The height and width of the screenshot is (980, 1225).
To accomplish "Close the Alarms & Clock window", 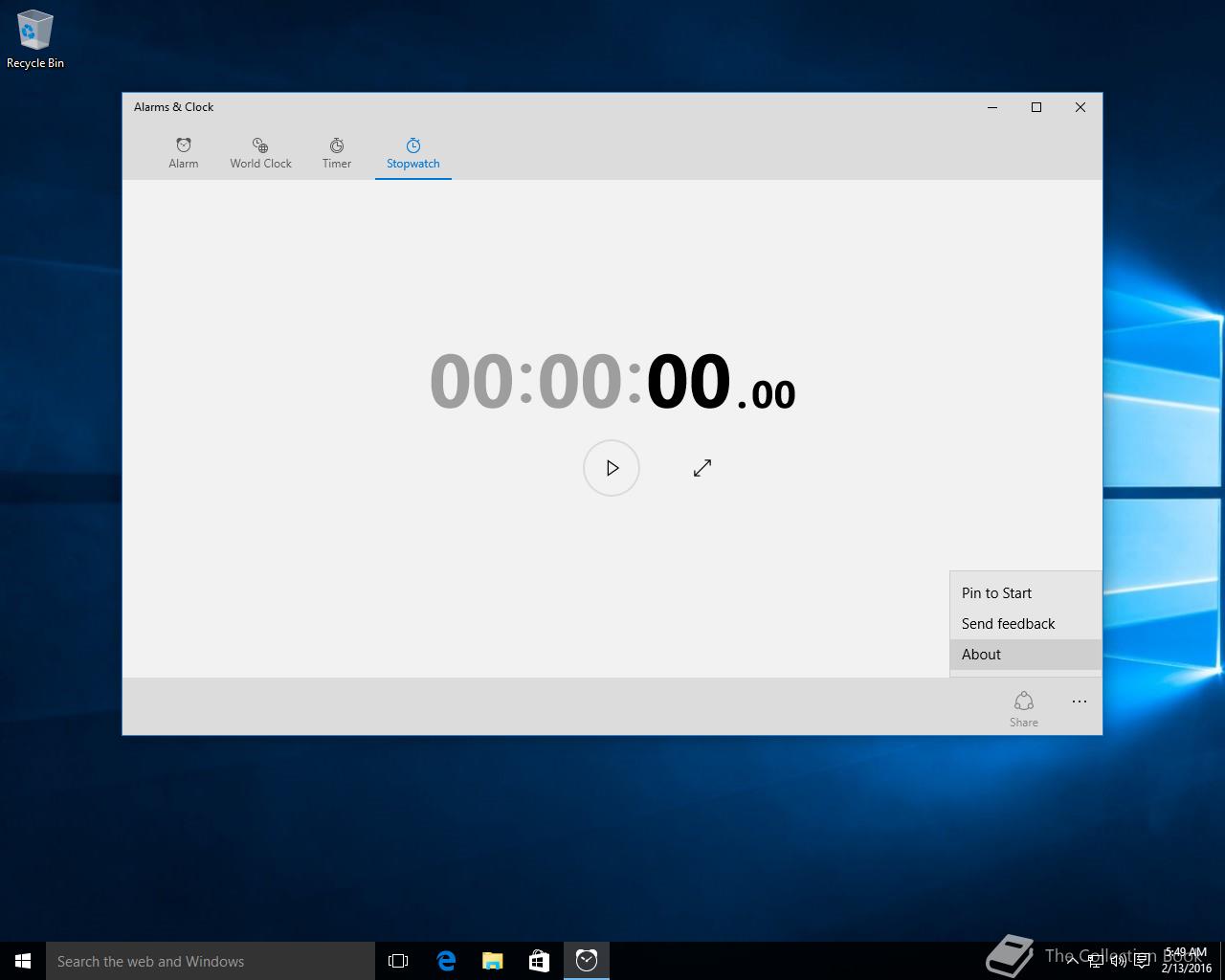I will [x=1080, y=107].
